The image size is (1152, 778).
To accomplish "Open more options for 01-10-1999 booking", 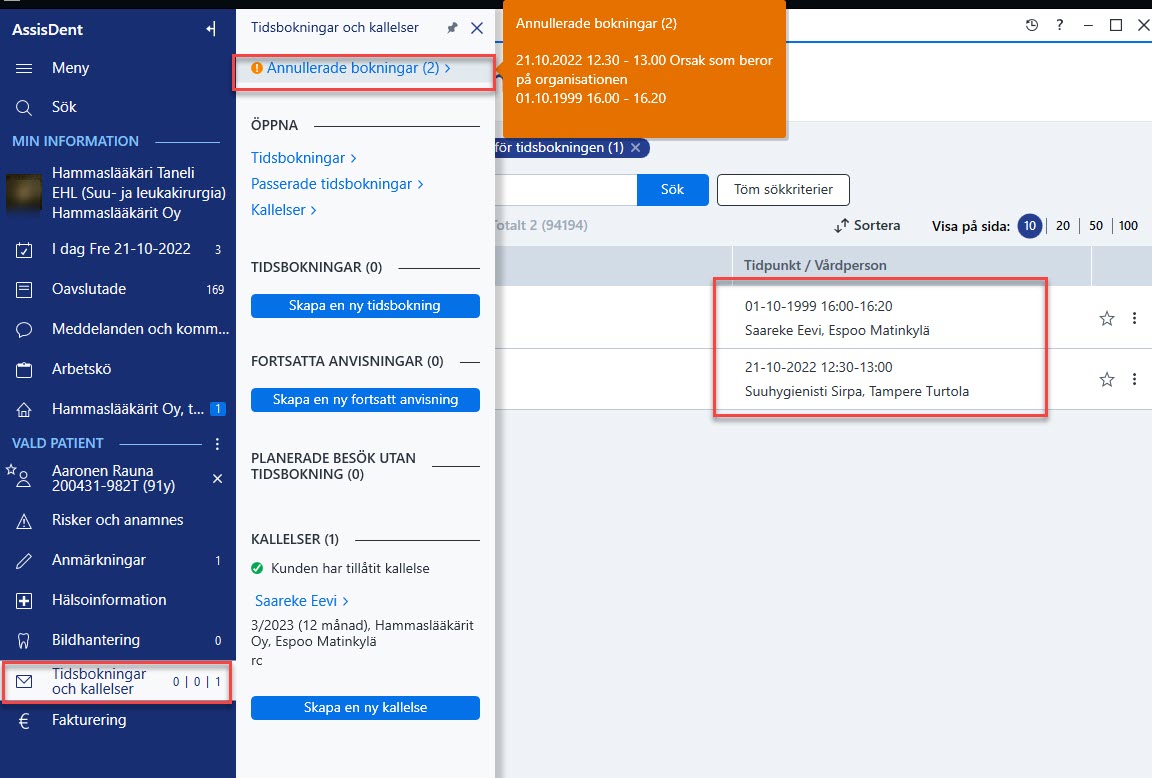I will (x=1134, y=318).
